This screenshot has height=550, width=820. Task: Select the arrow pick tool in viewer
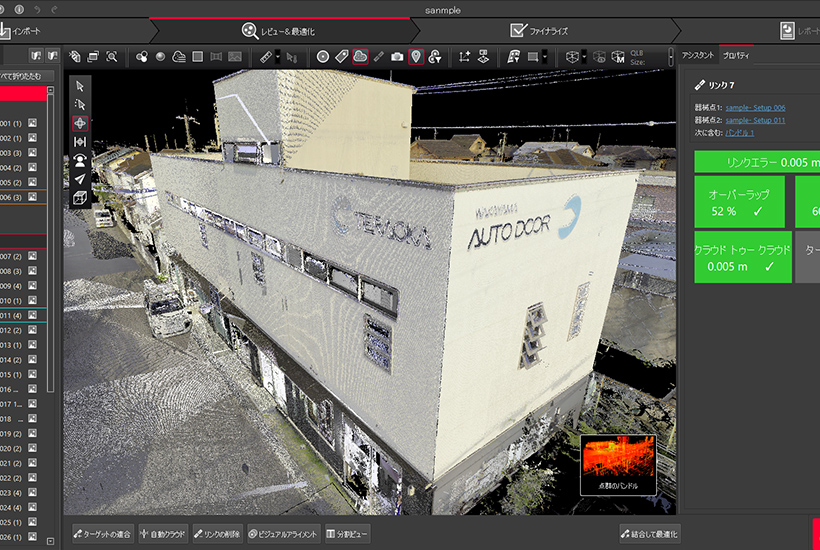tap(80, 86)
